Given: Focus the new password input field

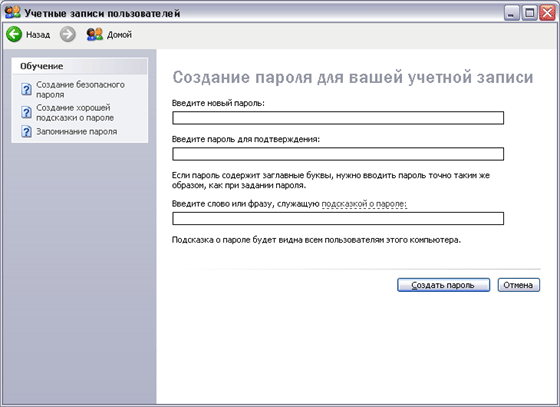Looking at the screenshot, I should 338,118.
